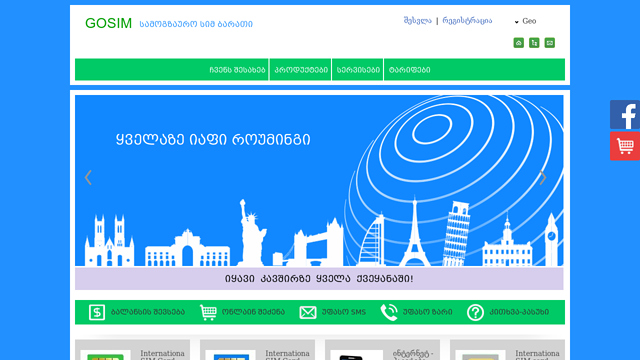Click the dollar balance top-up icon

tap(97, 313)
